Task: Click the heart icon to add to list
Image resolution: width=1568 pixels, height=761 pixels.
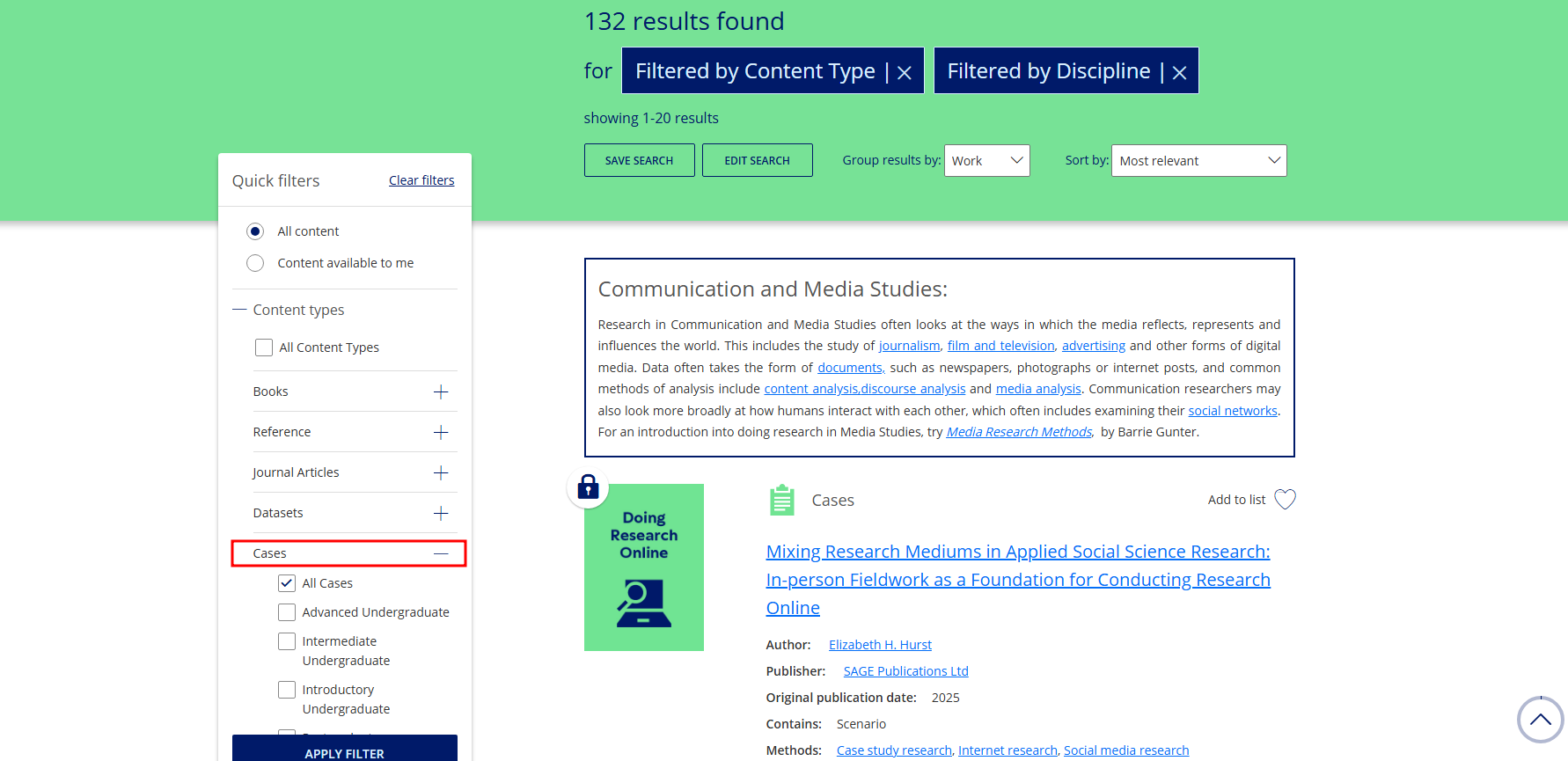Action: (x=1285, y=500)
